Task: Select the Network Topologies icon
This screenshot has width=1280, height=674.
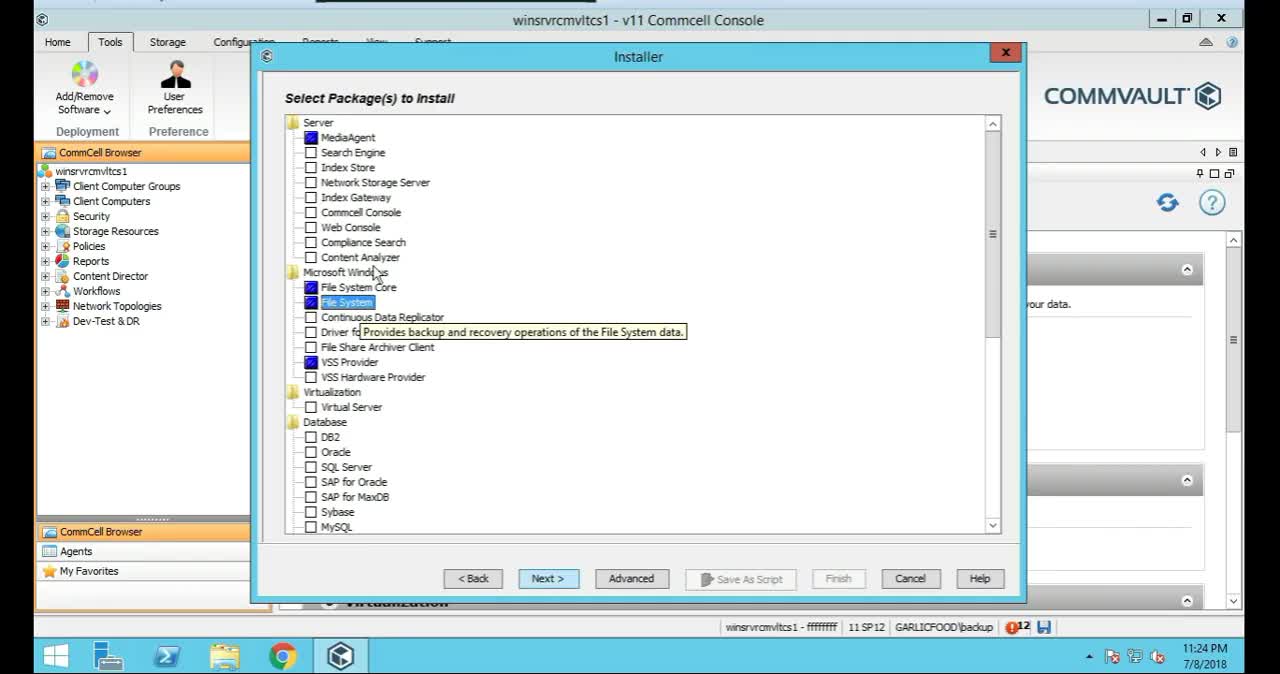Action: (62, 306)
